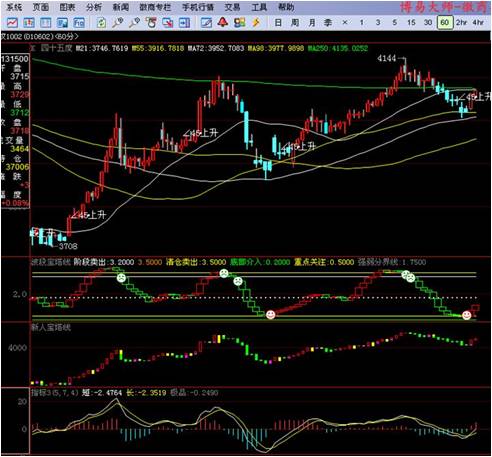
Task: Open the 工具 menu
Action: tap(259, 7)
